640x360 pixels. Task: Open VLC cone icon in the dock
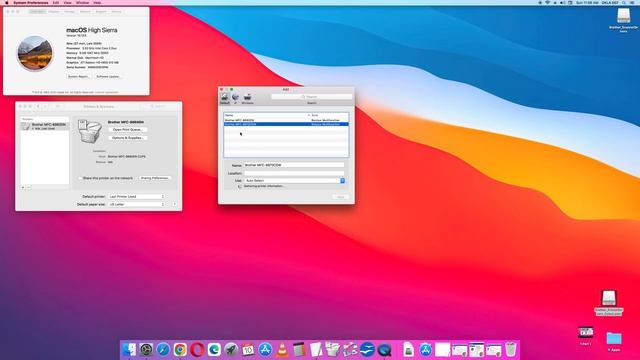(282, 349)
